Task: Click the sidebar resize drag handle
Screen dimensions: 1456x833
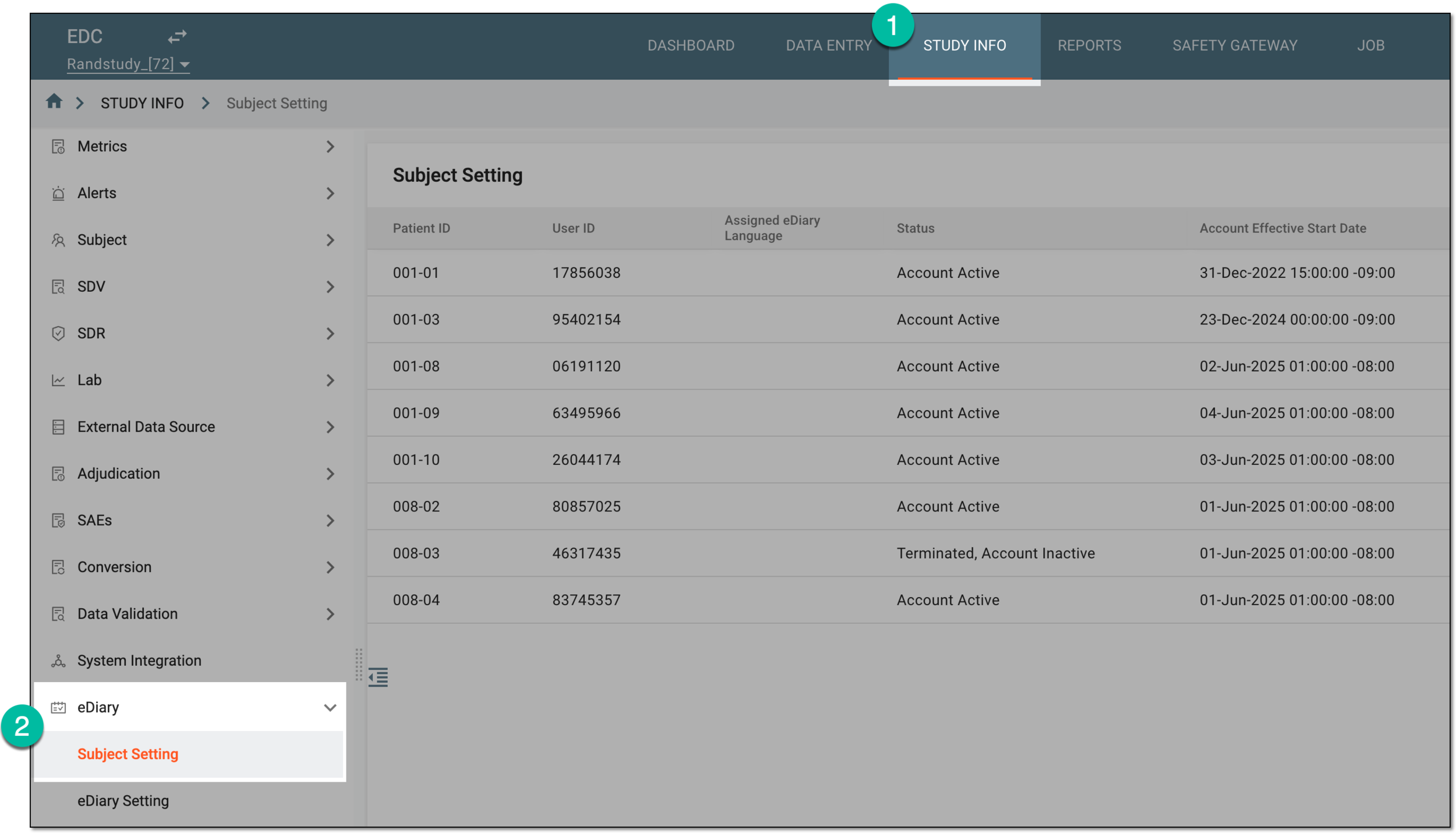Action: coord(359,665)
